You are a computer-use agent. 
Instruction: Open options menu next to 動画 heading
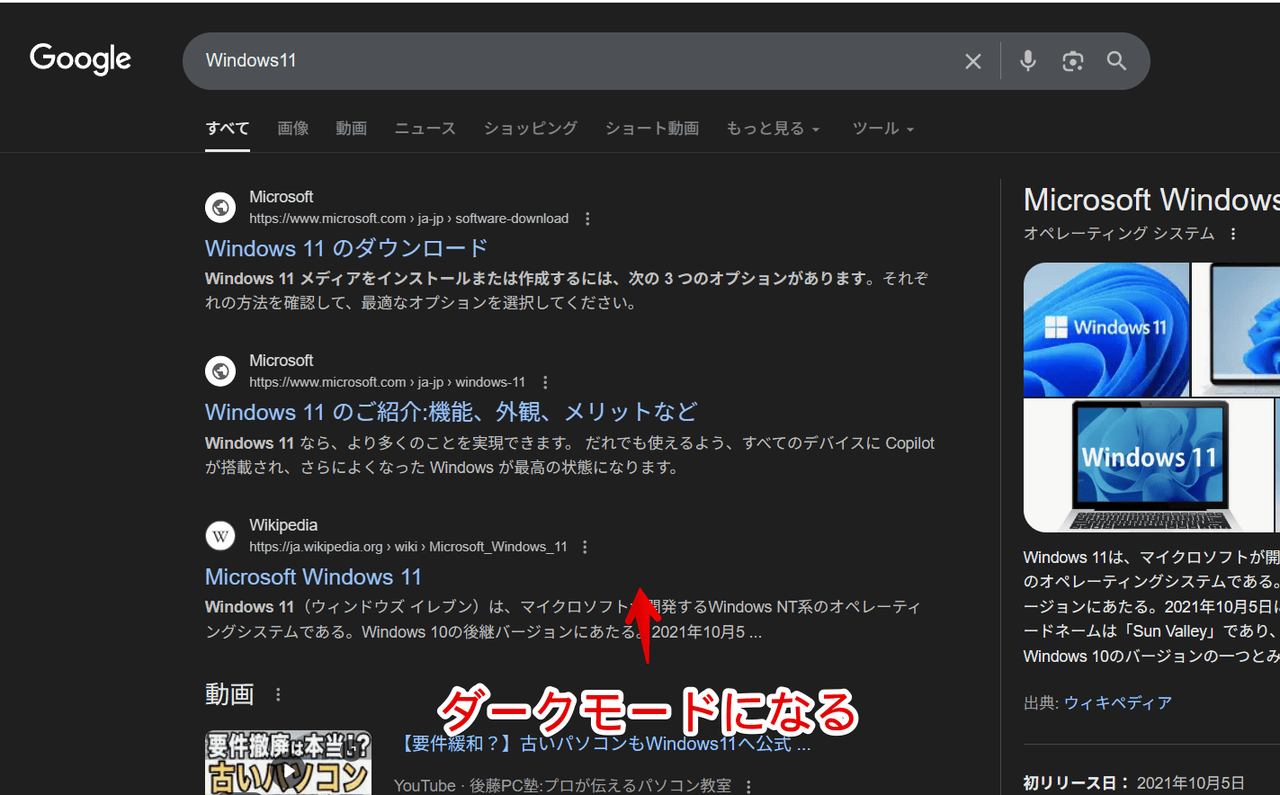279,694
